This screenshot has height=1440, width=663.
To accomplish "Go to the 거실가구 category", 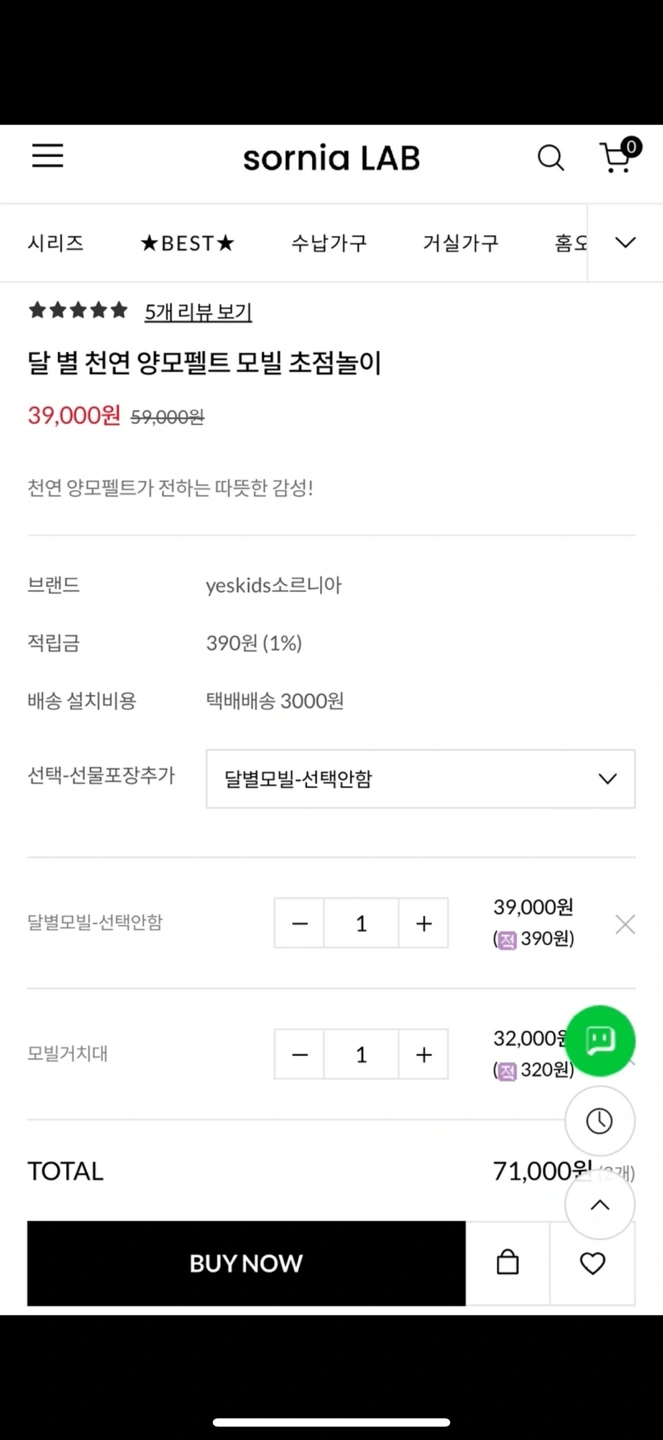I will click(460, 243).
